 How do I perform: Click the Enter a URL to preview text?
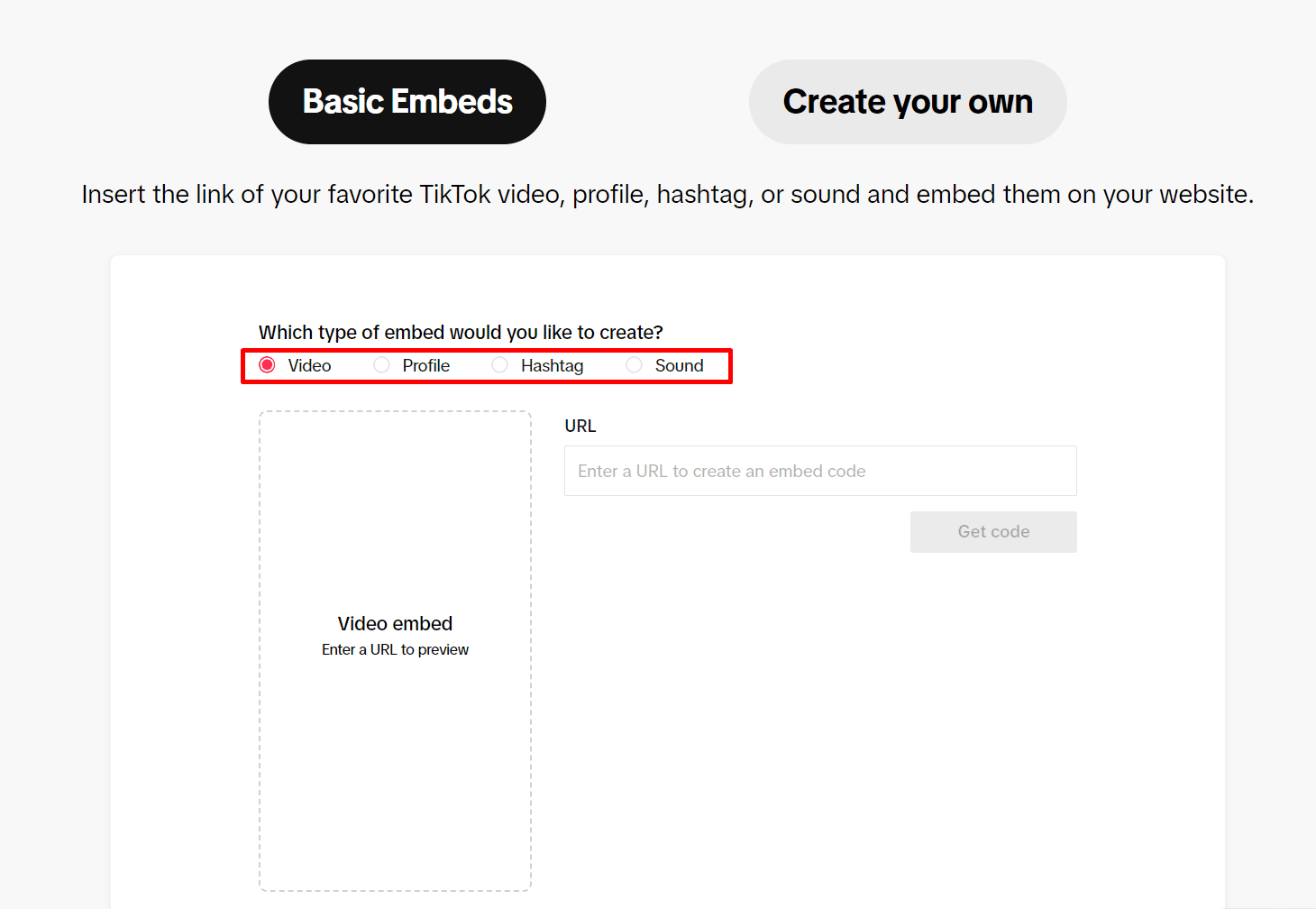tap(395, 648)
